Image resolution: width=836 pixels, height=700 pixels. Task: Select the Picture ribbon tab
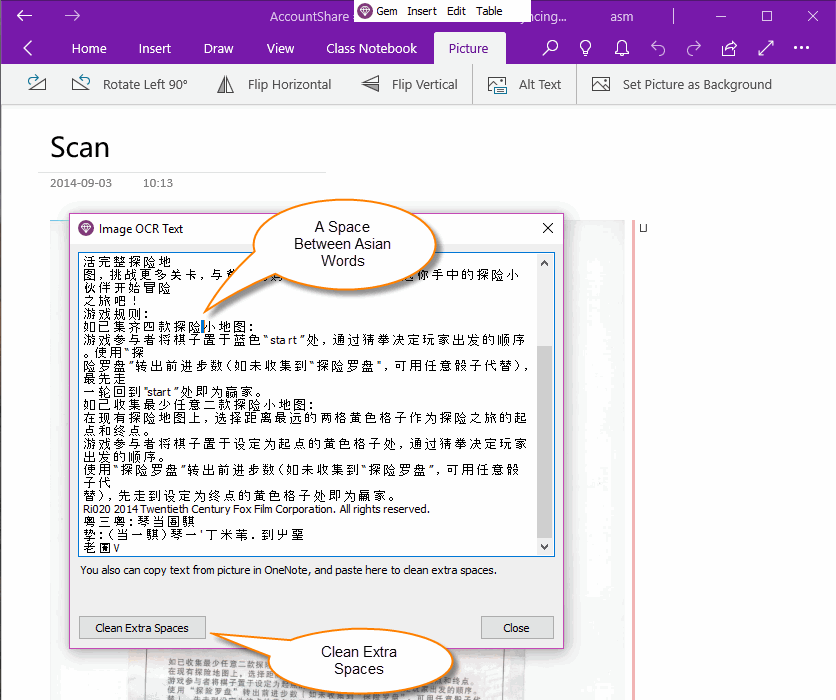(469, 49)
